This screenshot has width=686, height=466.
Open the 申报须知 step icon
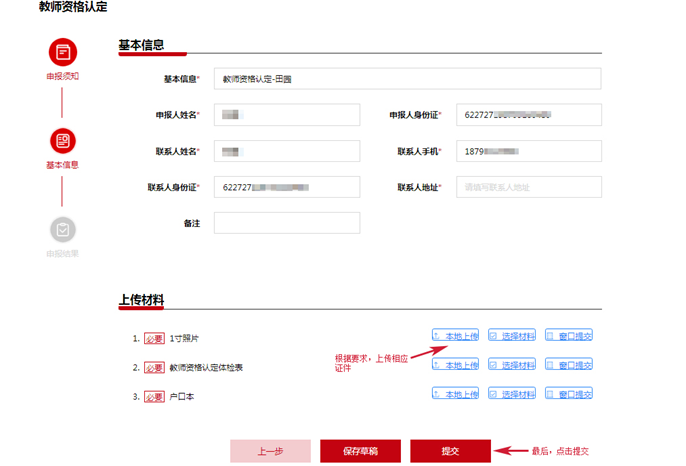pos(63,52)
